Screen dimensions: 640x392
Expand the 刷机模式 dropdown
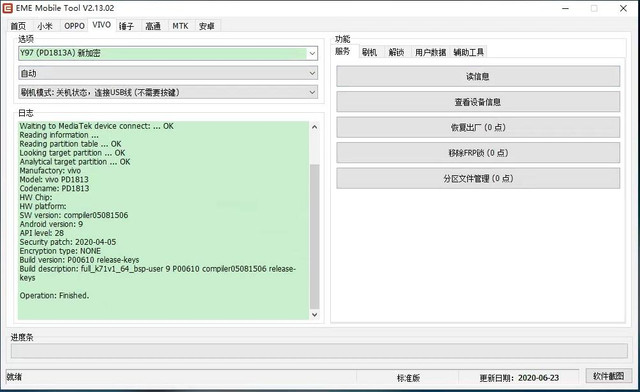[x=168, y=92]
